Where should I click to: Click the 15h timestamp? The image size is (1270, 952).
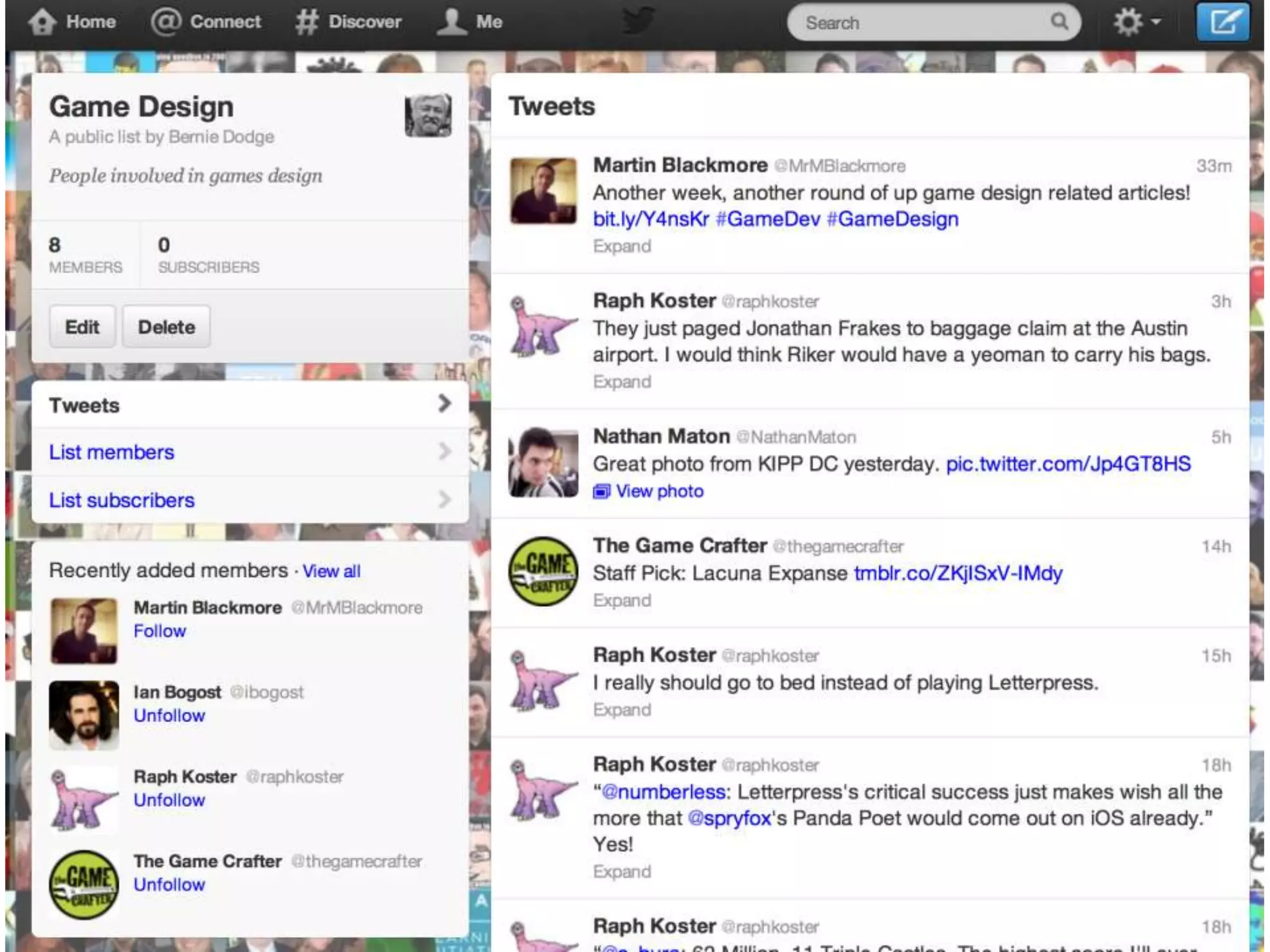[1216, 656]
